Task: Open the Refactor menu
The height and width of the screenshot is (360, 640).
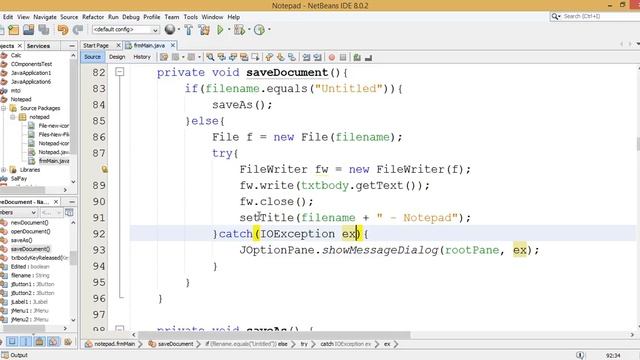Action: (x=93, y=17)
